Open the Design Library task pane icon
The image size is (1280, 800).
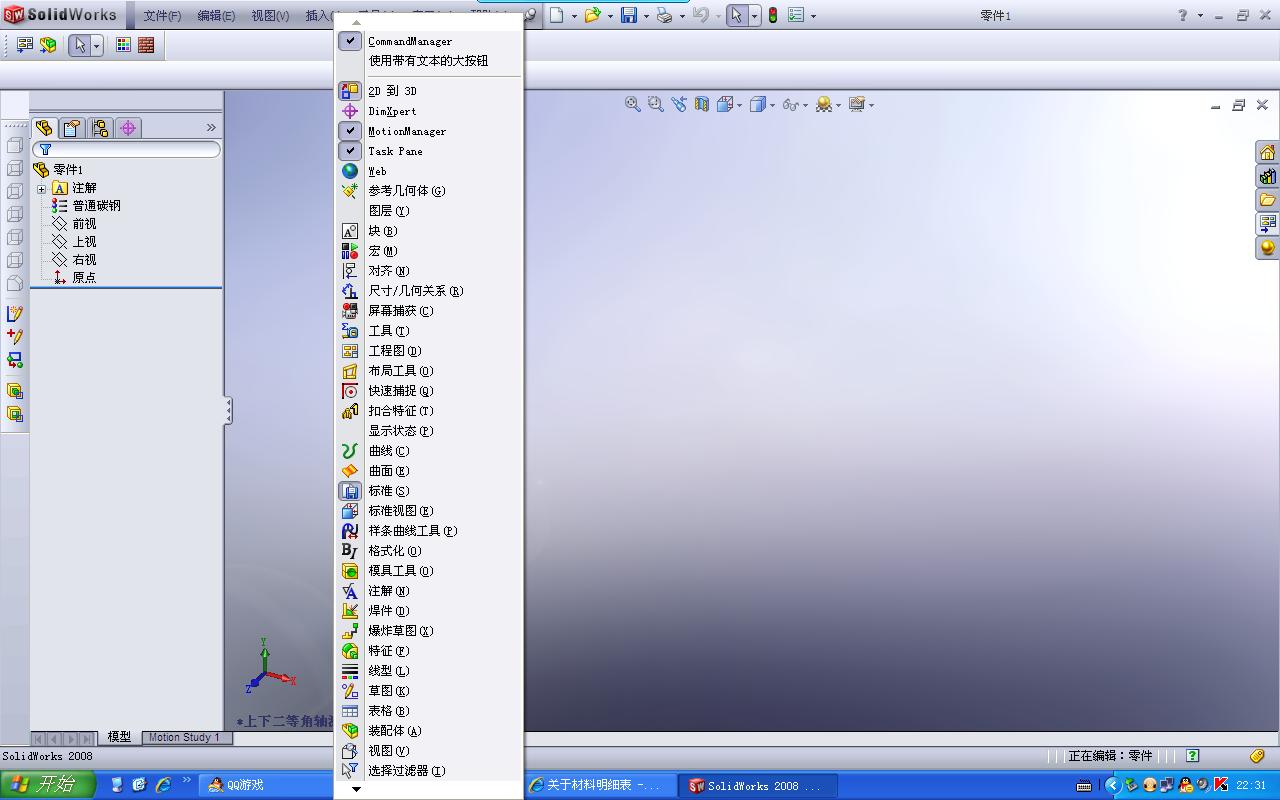[x=1268, y=176]
